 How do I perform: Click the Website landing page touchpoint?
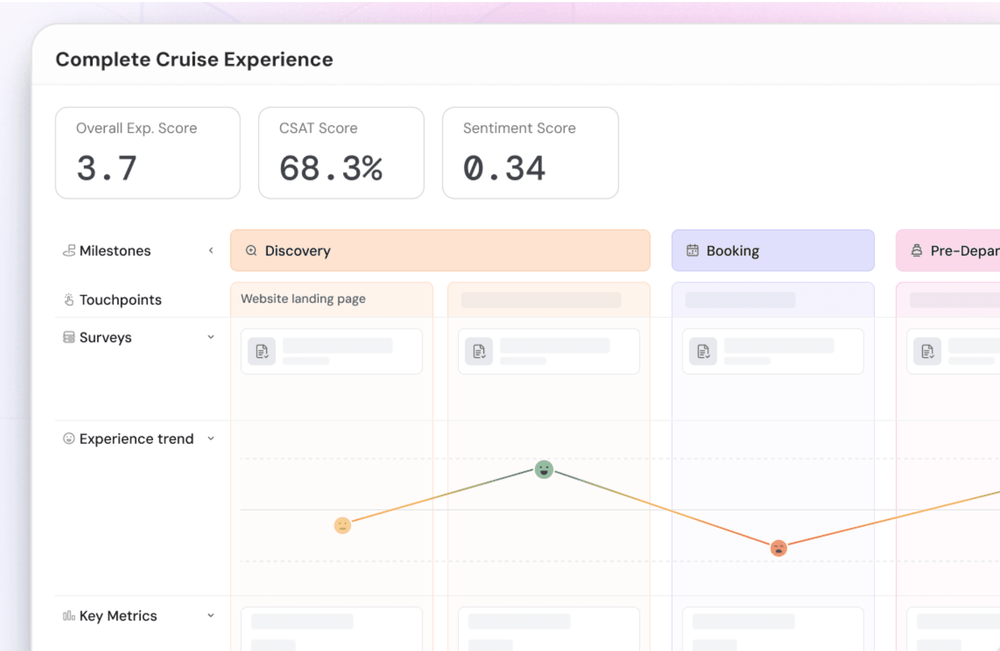pos(304,299)
